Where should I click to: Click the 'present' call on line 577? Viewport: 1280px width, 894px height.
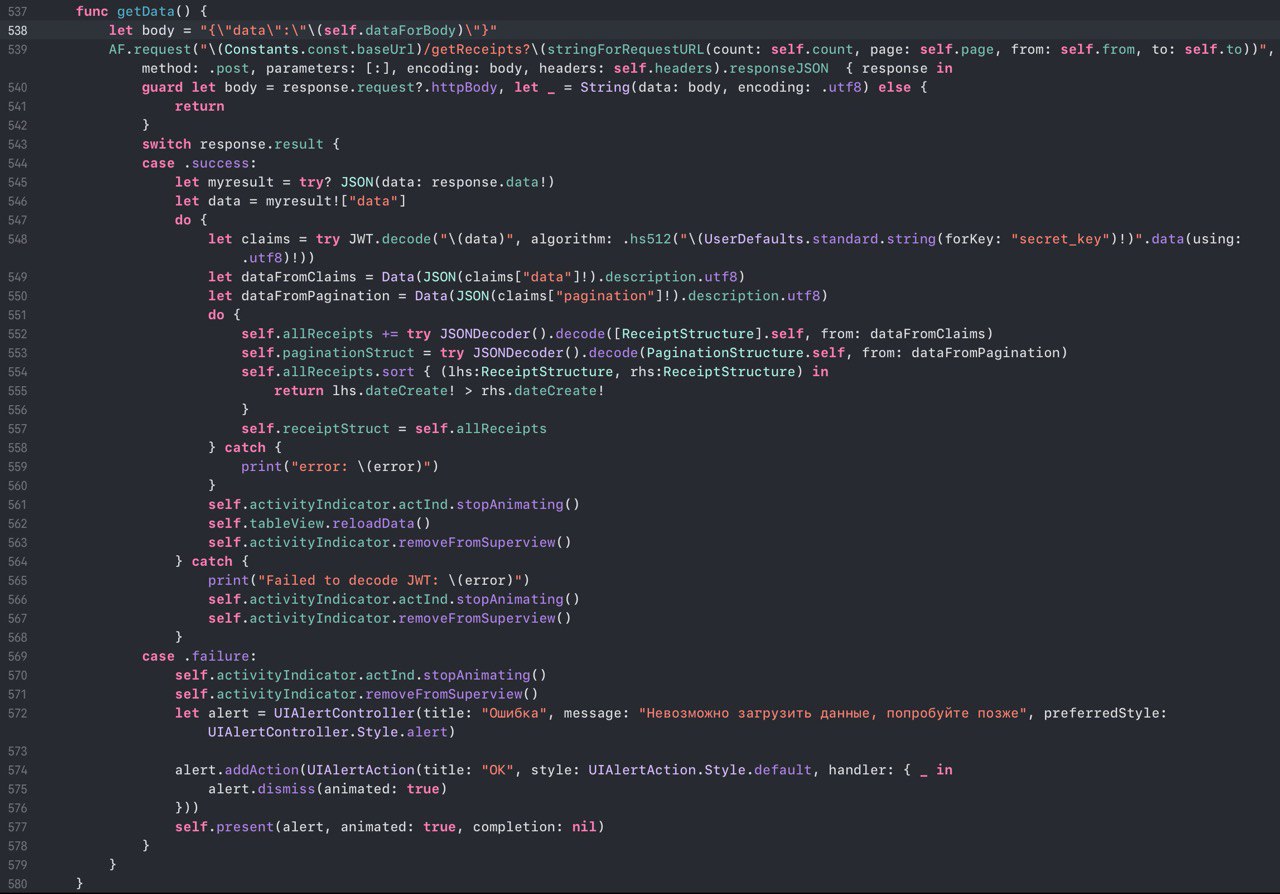(245, 827)
